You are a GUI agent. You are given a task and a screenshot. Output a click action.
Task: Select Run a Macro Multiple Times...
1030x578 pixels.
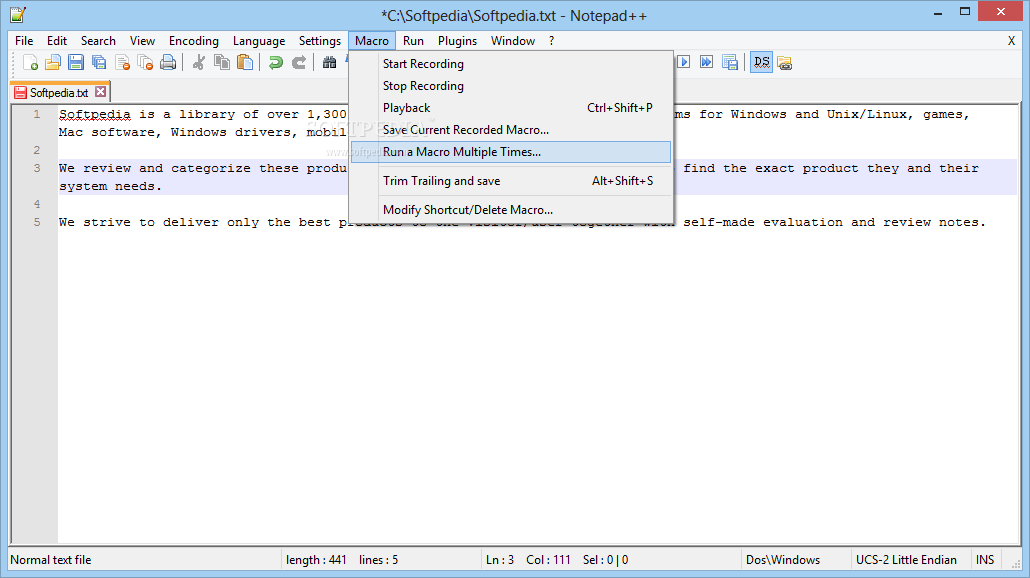pos(511,152)
